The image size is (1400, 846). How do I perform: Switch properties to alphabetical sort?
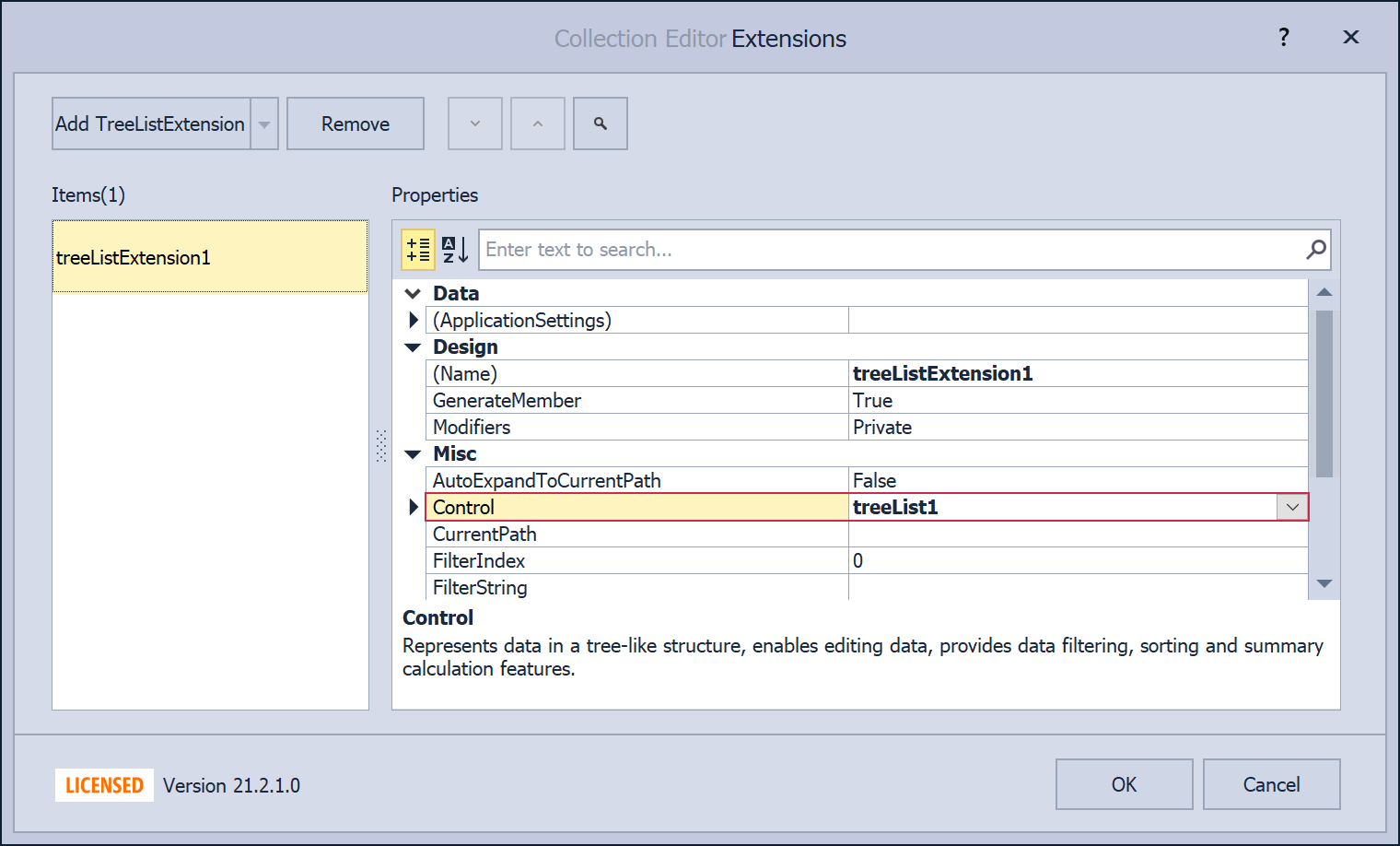click(455, 250)
